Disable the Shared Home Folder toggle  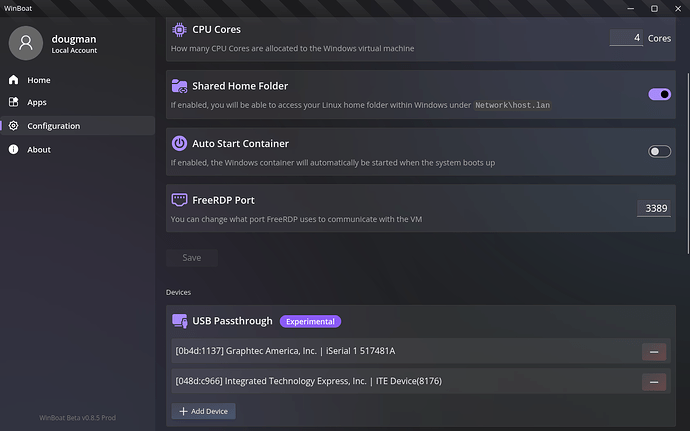(x=660, y=94)
